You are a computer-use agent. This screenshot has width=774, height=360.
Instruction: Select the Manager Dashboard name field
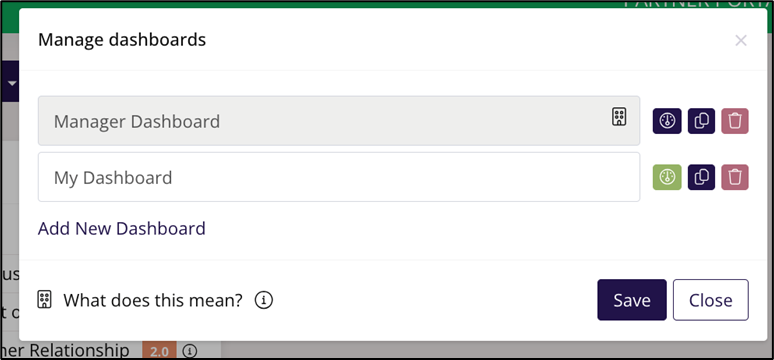tap(339, 120)
